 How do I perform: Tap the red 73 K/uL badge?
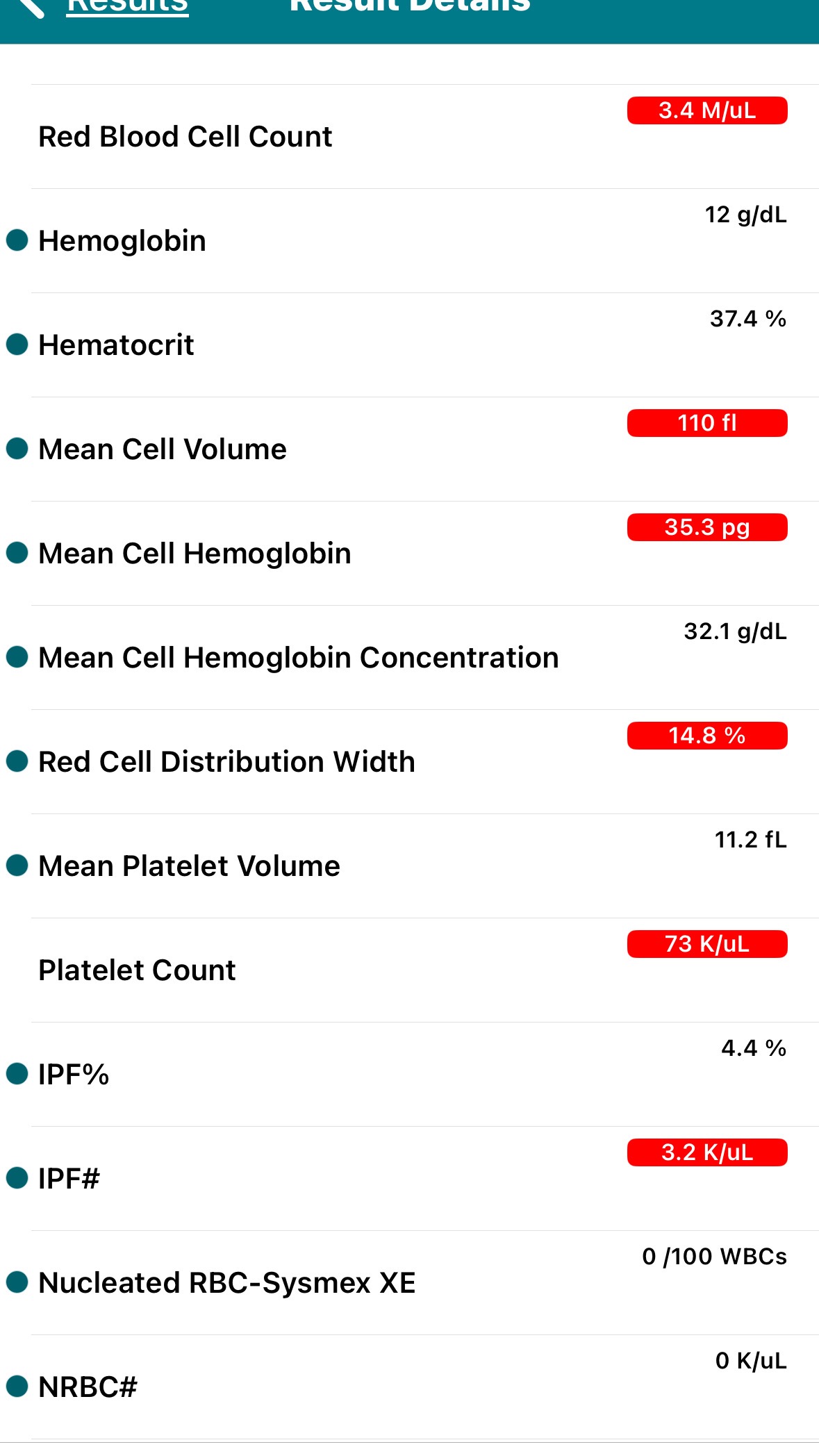(x=706, y=944)
